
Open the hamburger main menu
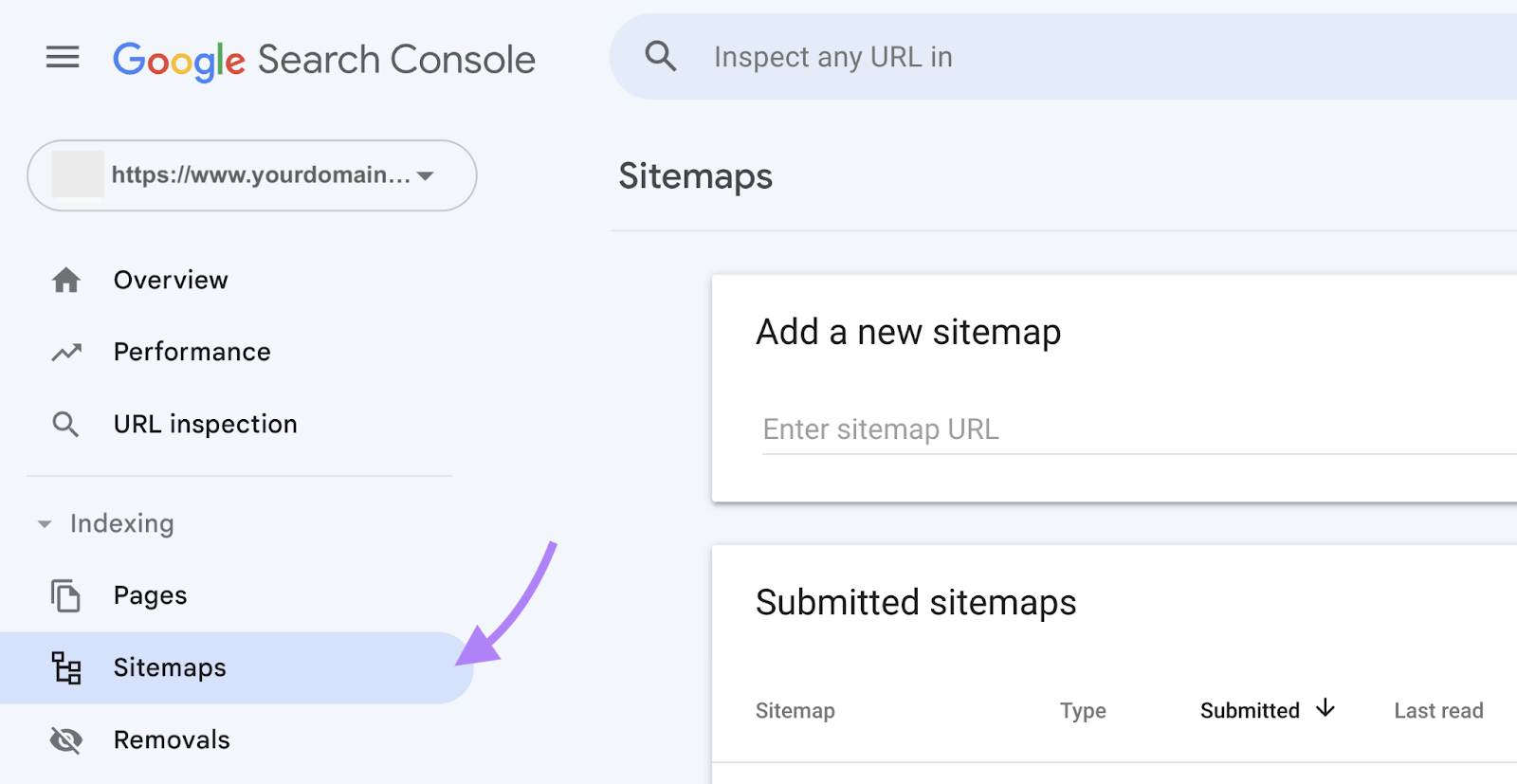[x=63, y=58]
